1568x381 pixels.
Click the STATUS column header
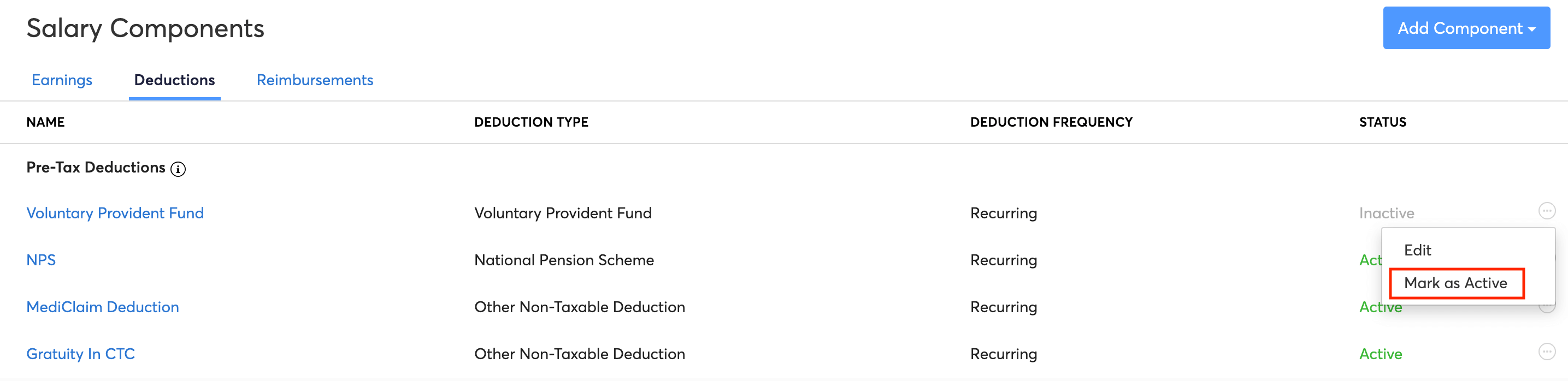1382,122
